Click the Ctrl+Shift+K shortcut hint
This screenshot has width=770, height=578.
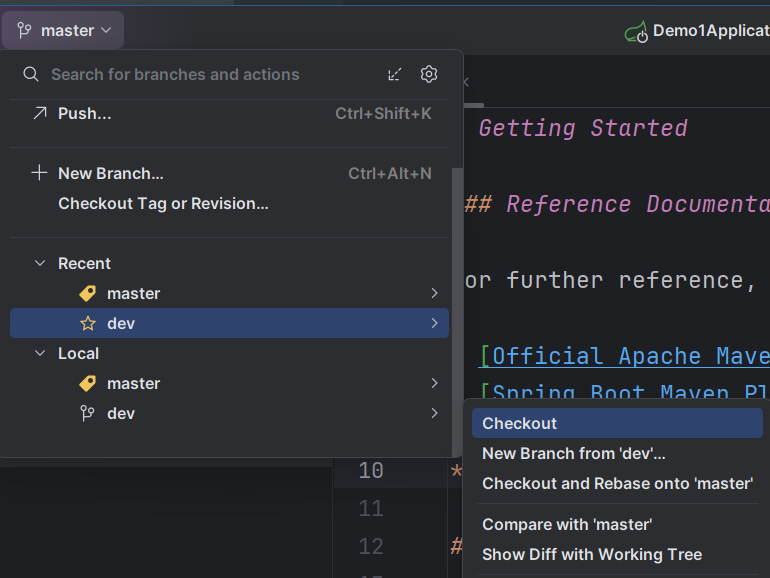tap(383, 113)
